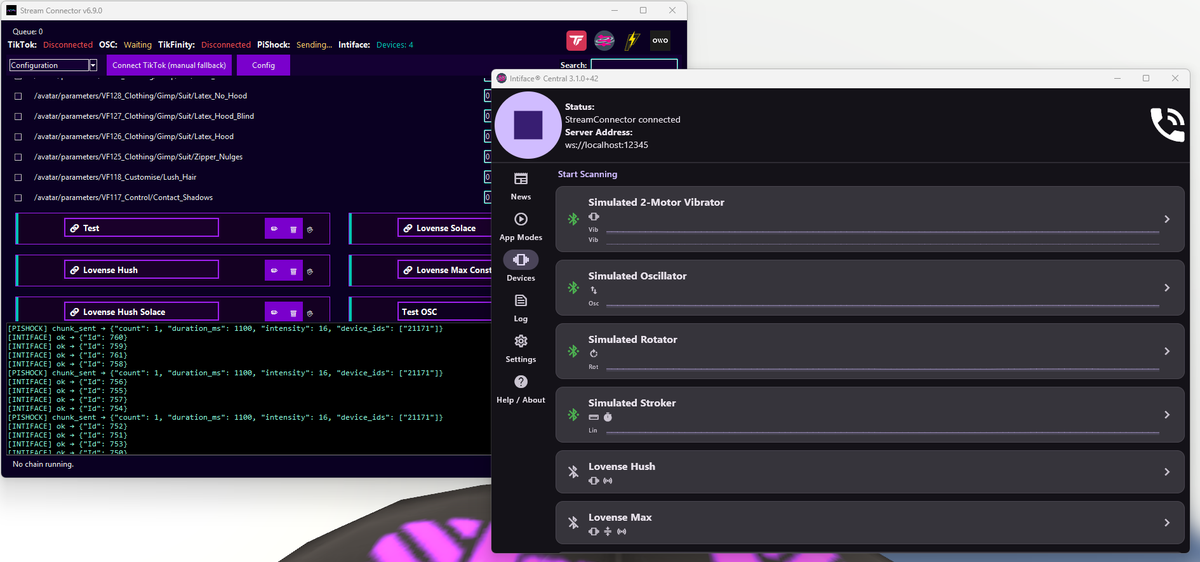Click the Bluetooth icon of Simulated Stroker
Screen dimensions: 1200x562
tap(574, 414)
